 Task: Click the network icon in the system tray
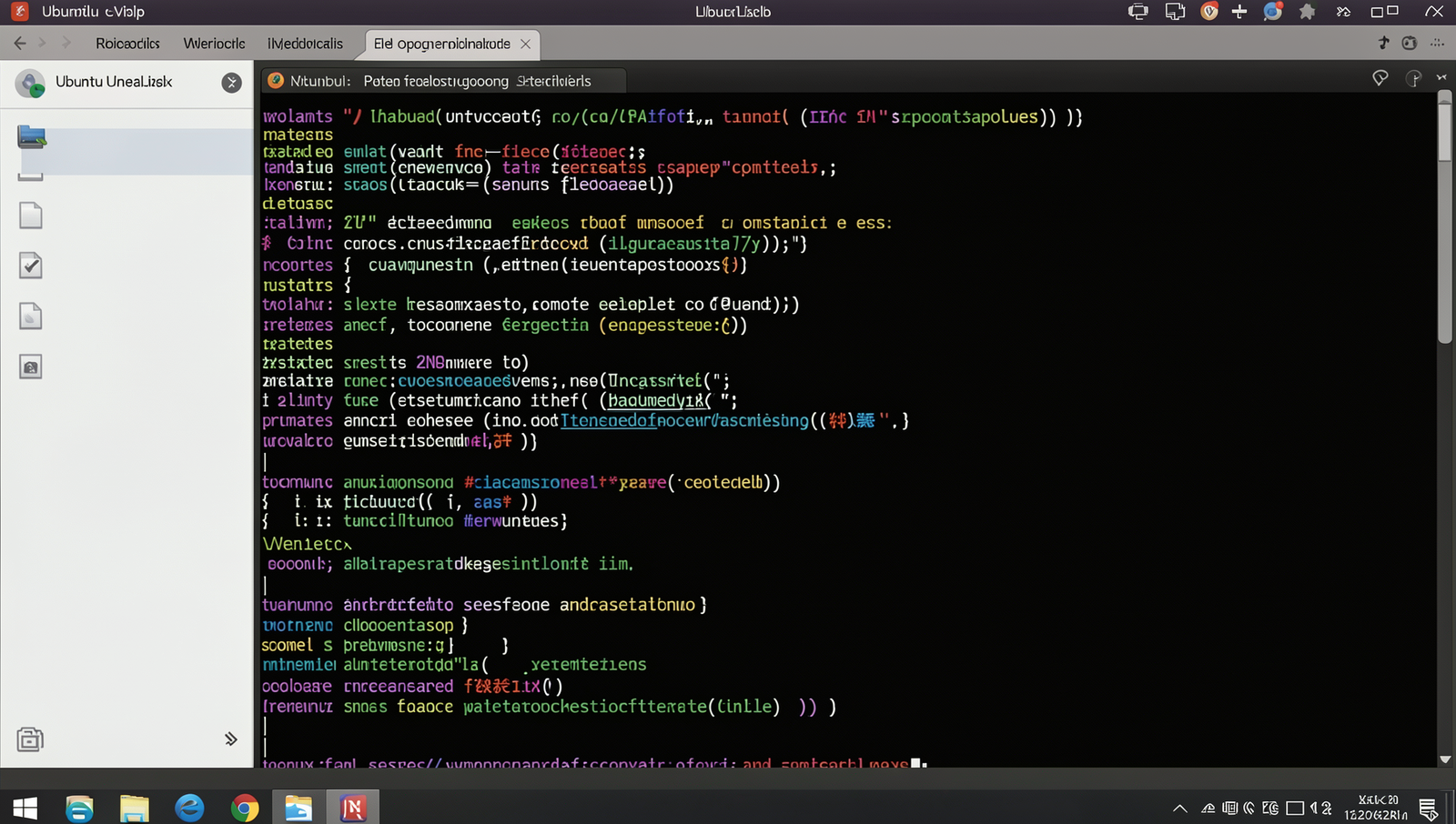(1208, 808)
